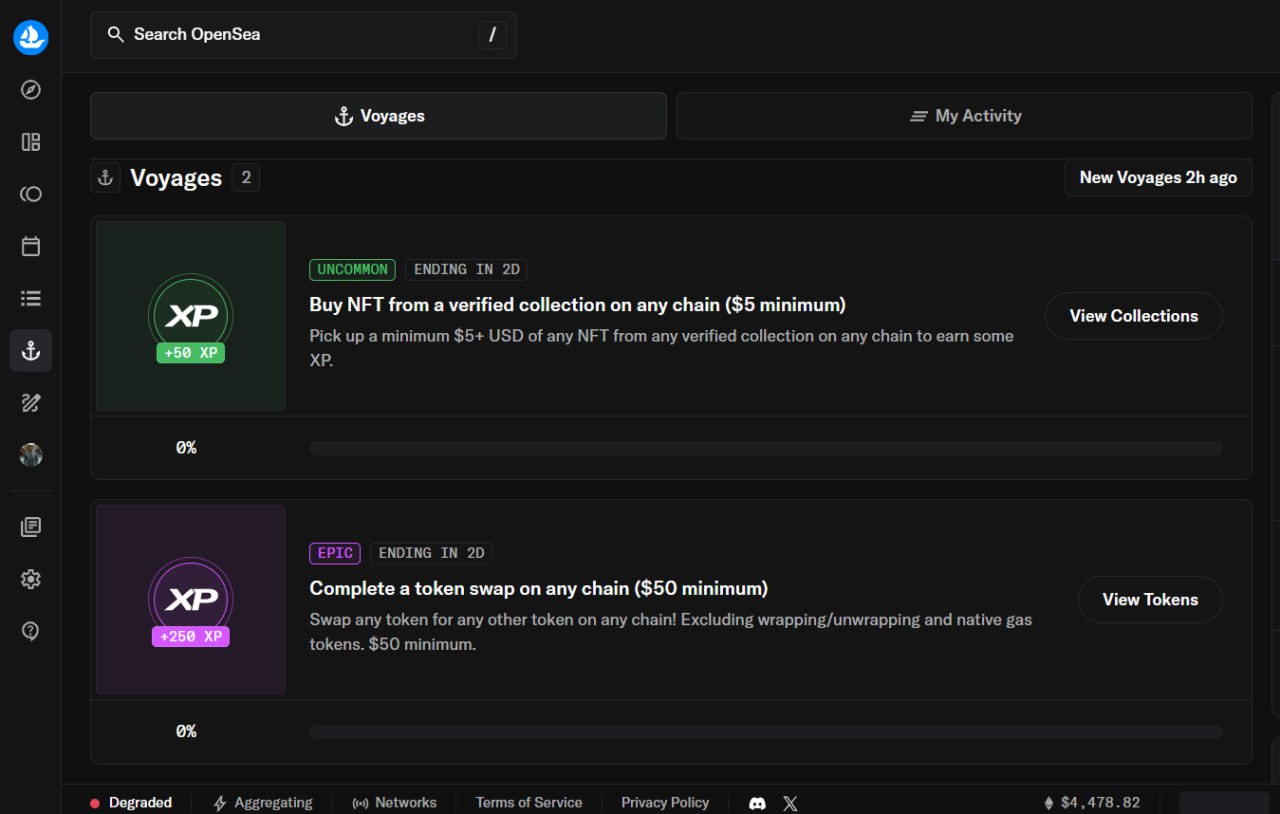Click the Search OpenSea field

[x=303, y=35]
